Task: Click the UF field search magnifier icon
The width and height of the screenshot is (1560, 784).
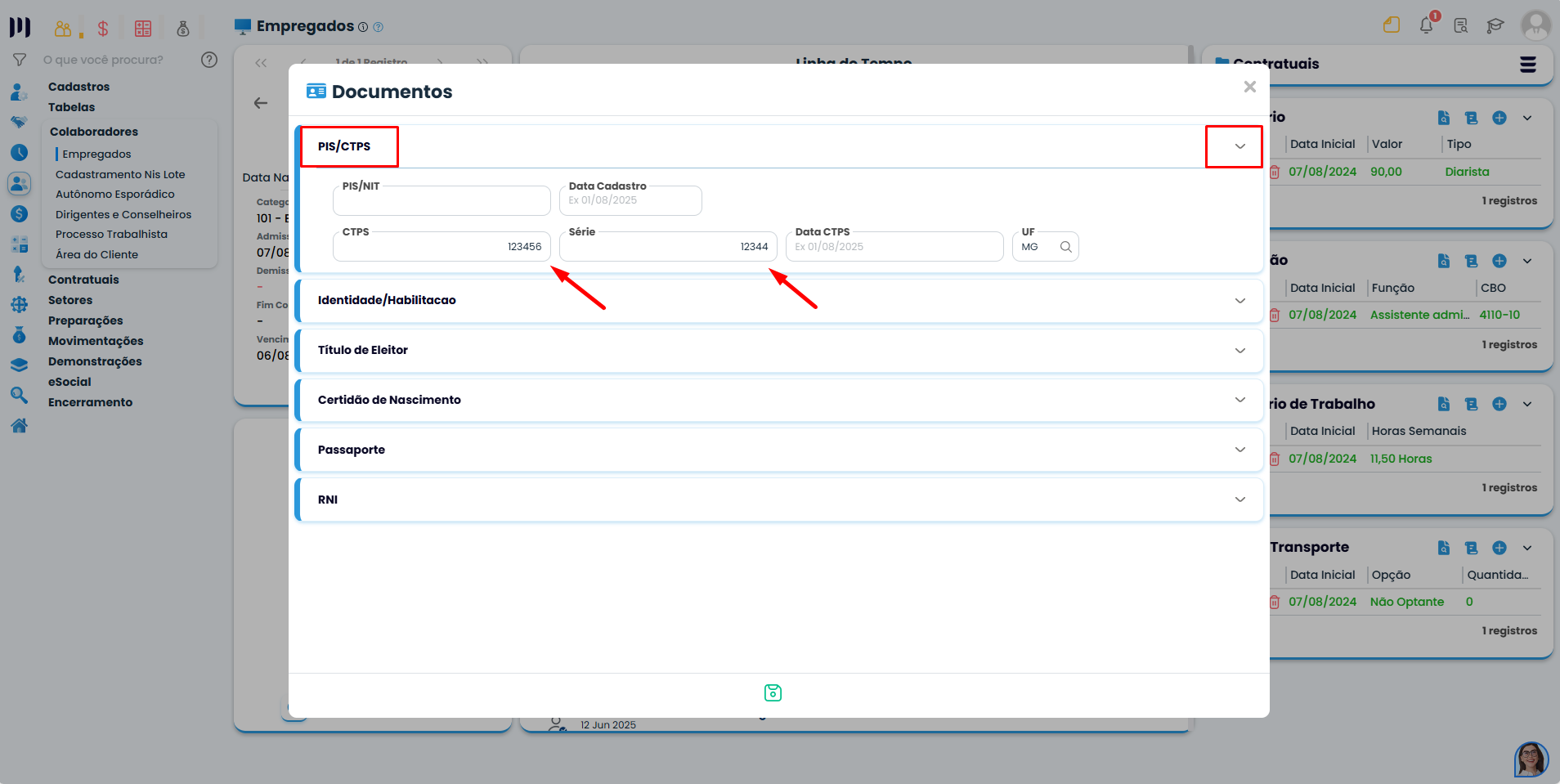Action: click(x=1065, y=247)
